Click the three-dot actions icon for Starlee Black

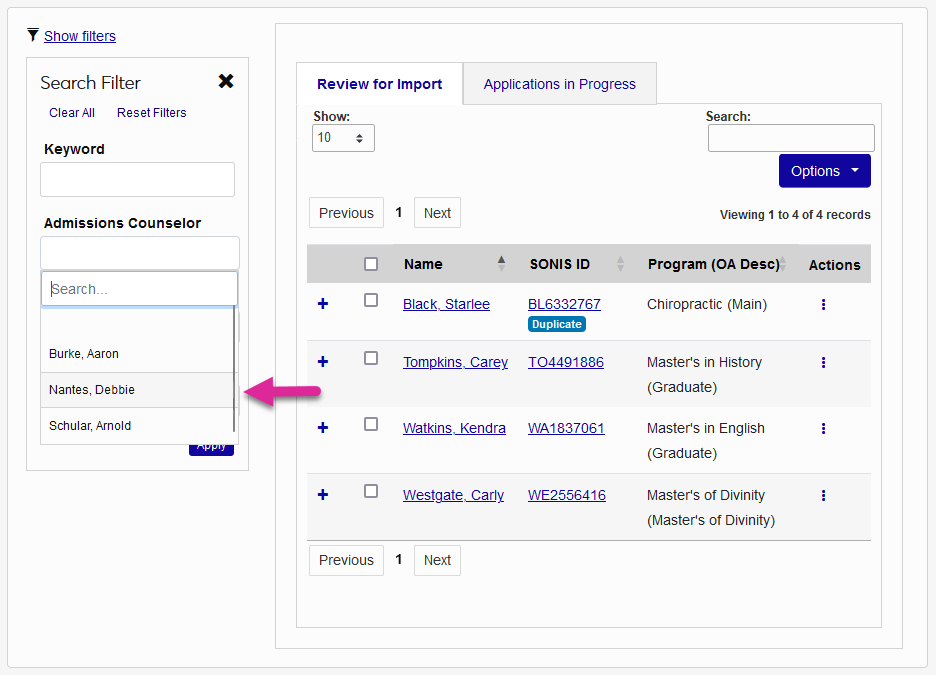click(x=823, y=304)
